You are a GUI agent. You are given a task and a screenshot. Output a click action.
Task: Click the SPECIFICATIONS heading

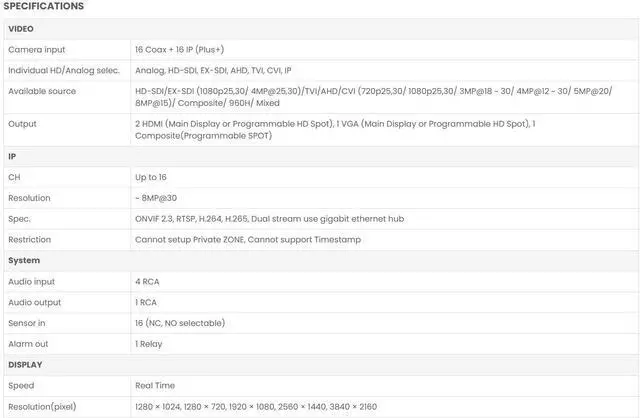point(44,7)
